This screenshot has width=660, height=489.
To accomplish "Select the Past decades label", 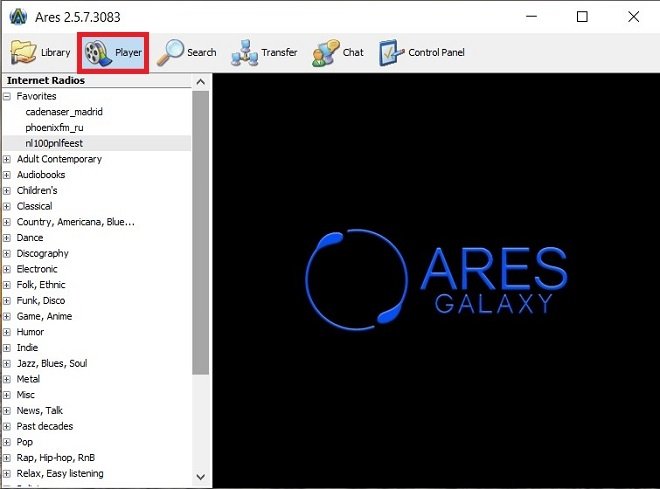I will [x=45, y=426].
